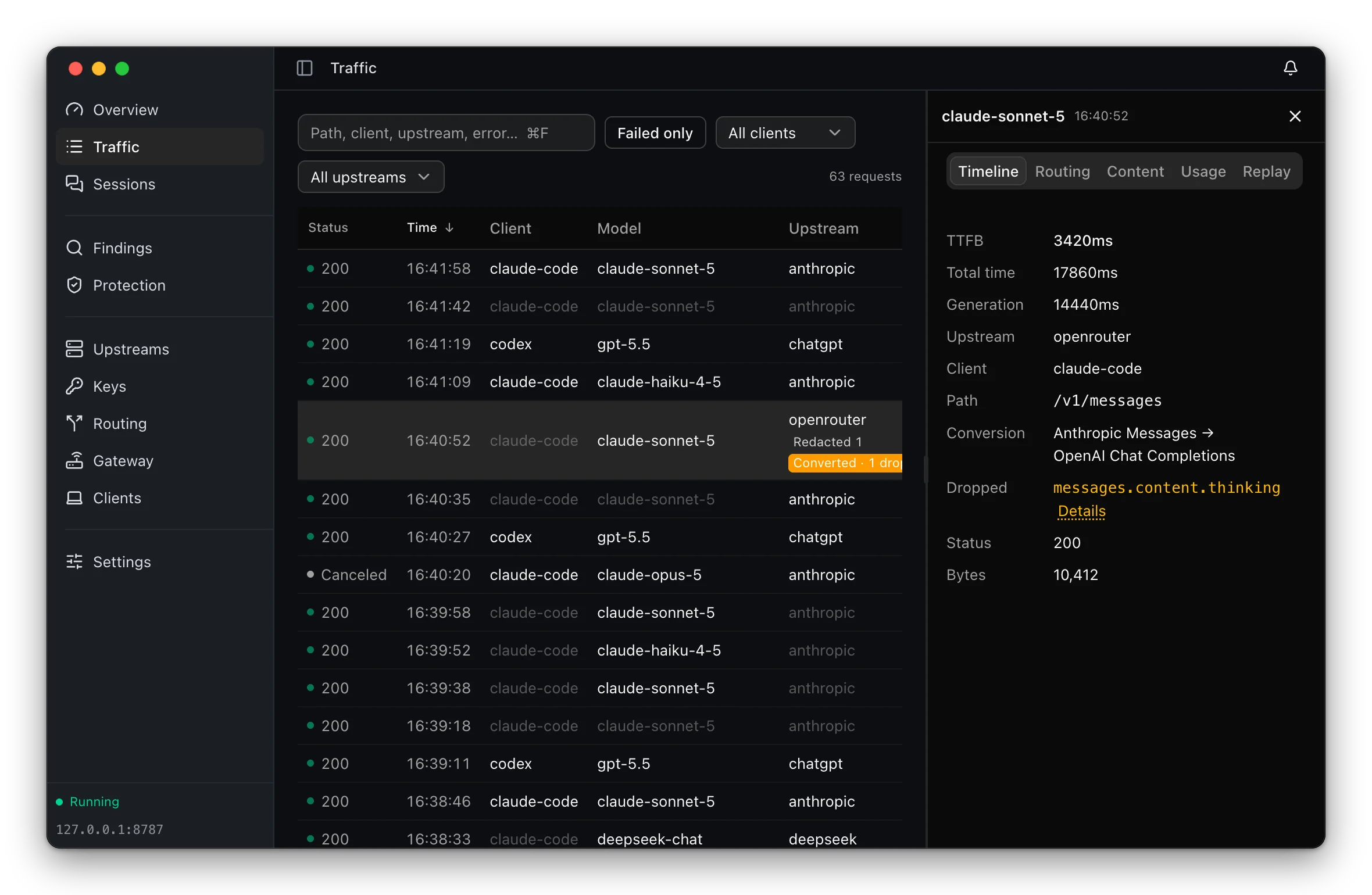The height and width of the screenshot is (895, 1372).
Task: Switch to the Usage tab
Action: pyautogui.click(x=1203, y=171)
